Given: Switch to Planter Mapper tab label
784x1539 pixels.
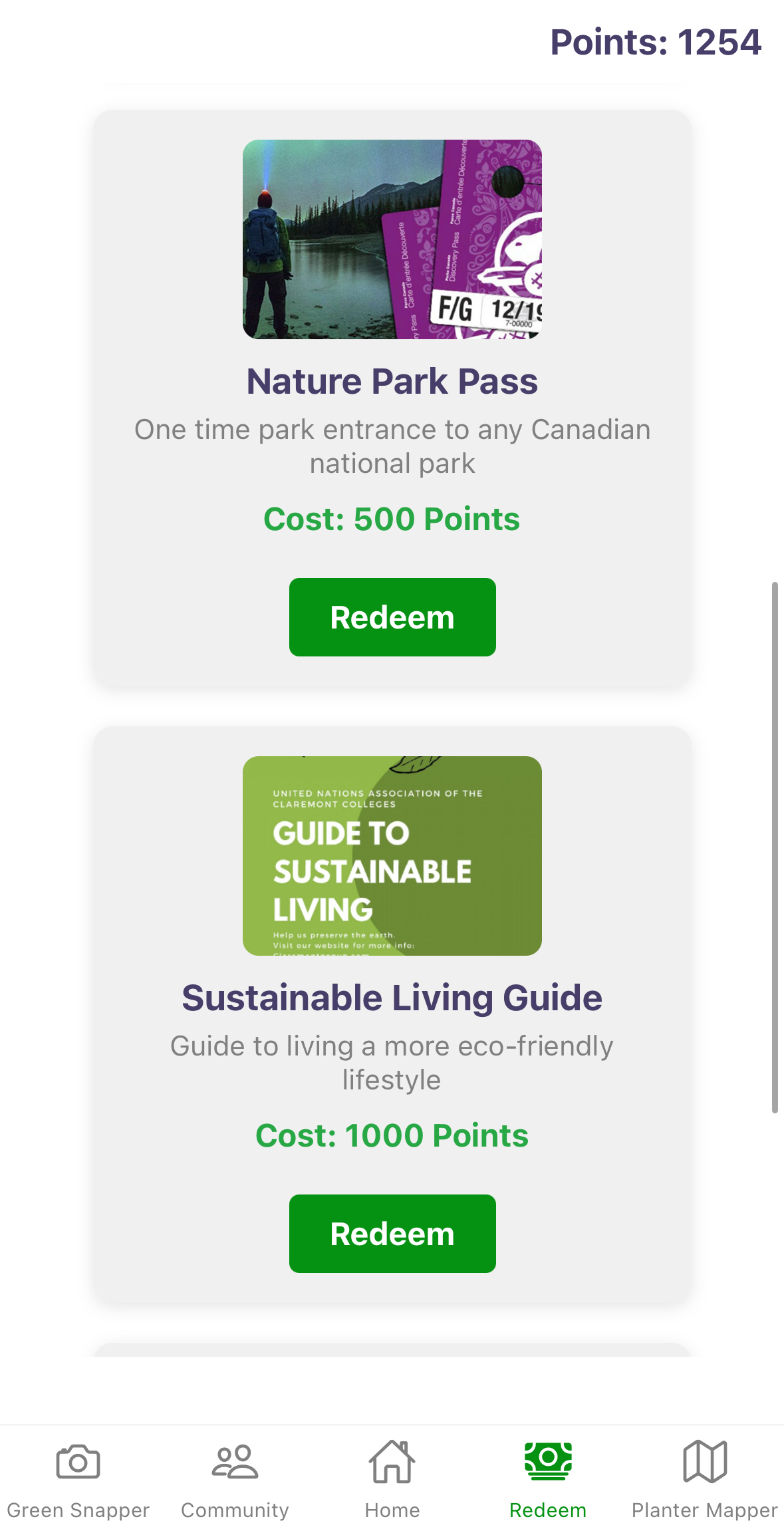Looking at the screenshot, I should (x=705, y=1510).
